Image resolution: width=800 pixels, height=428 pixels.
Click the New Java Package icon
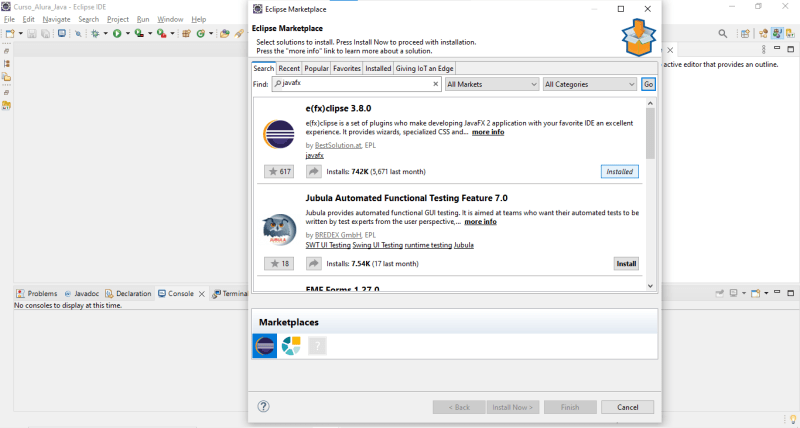click(186, 34)
